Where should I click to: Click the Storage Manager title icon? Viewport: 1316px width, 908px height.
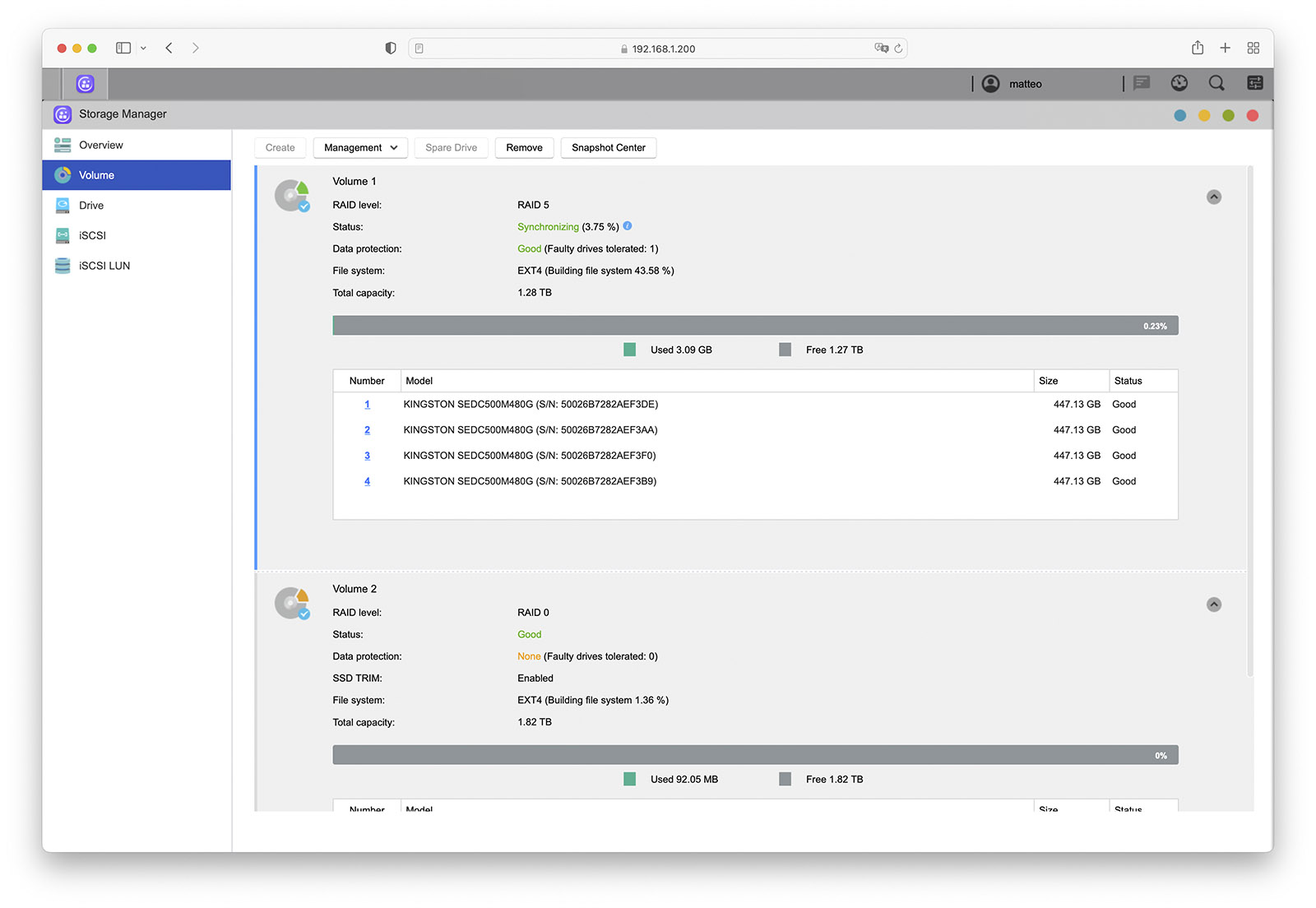point(63,114)
